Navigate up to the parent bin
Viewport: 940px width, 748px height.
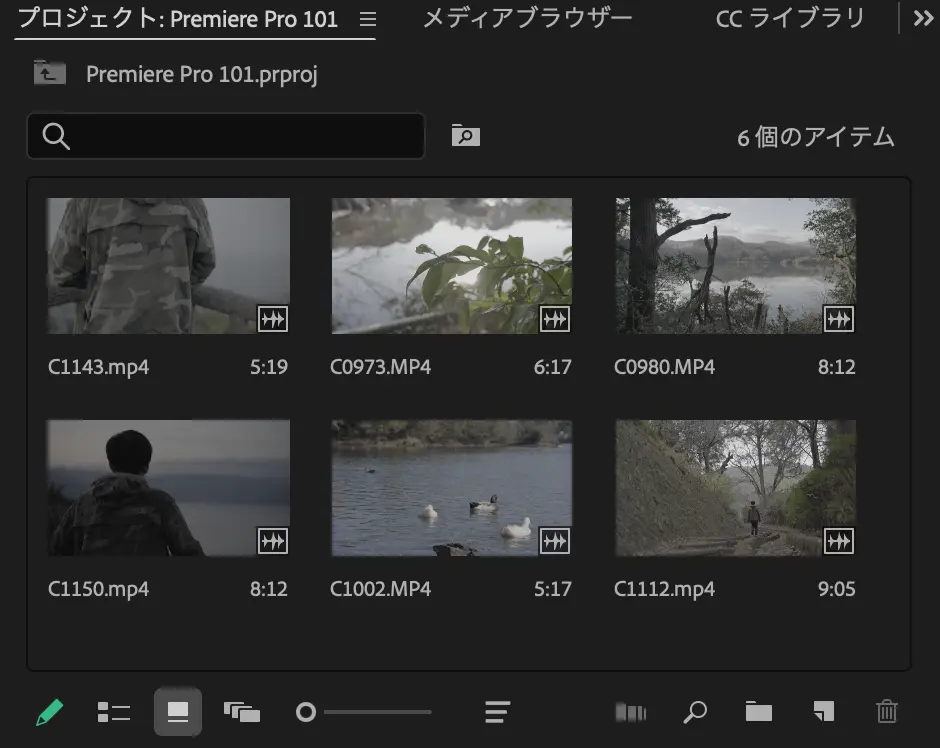(x=48, y=74)
